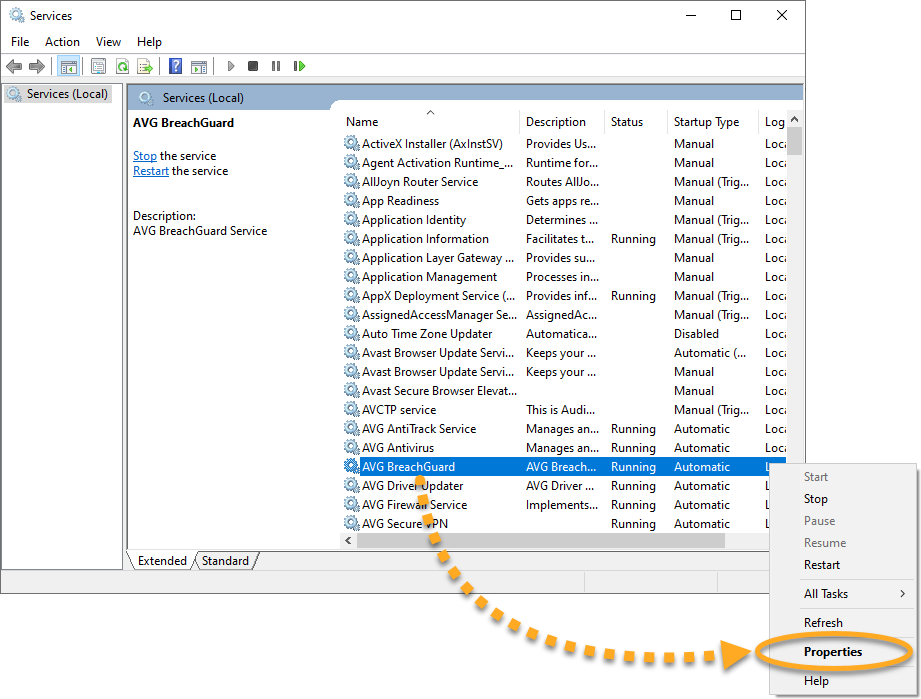Click the toolbar Properties icon
This screenshot has width=921, height=699.
pos(98,66)
